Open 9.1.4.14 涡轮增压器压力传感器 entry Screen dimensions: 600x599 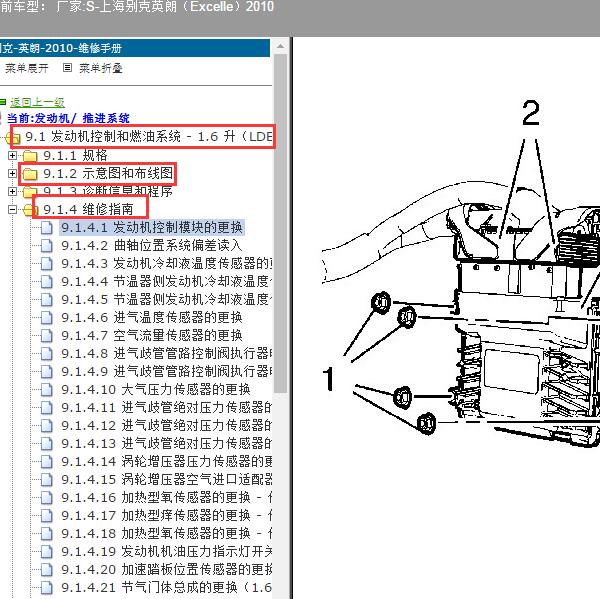[166, 461]
